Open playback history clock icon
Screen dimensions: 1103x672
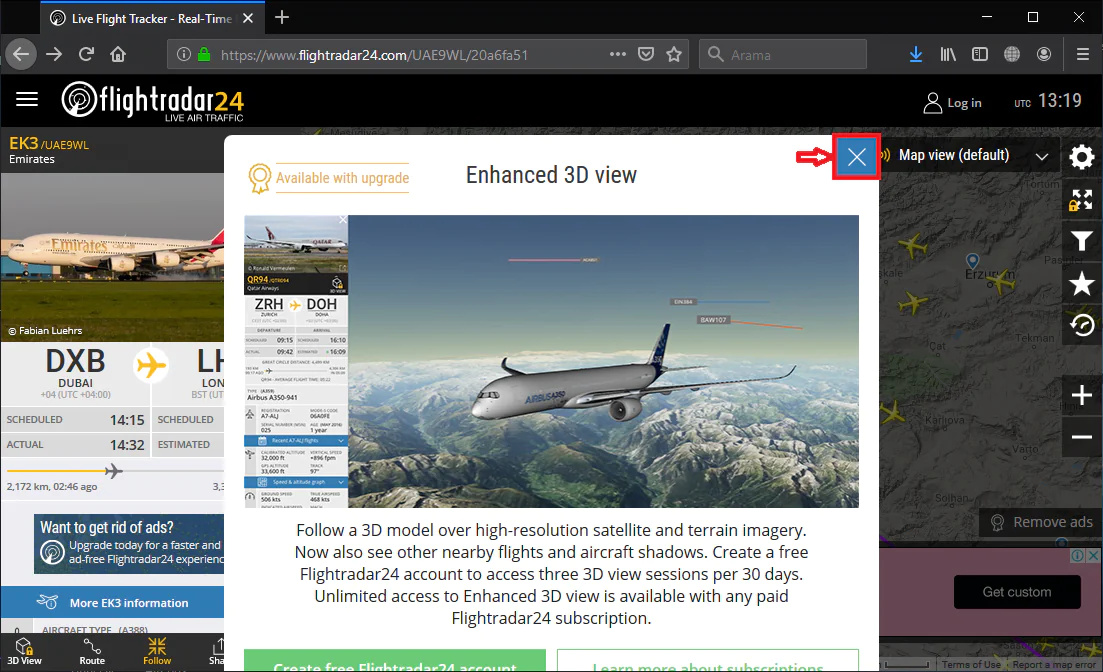(1081, 324)
